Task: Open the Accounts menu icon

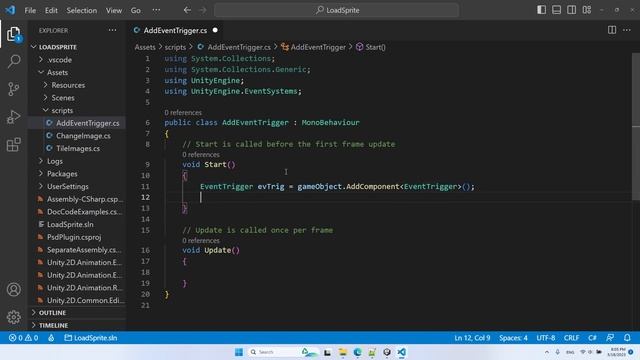Action: click(x=13, y=289)
